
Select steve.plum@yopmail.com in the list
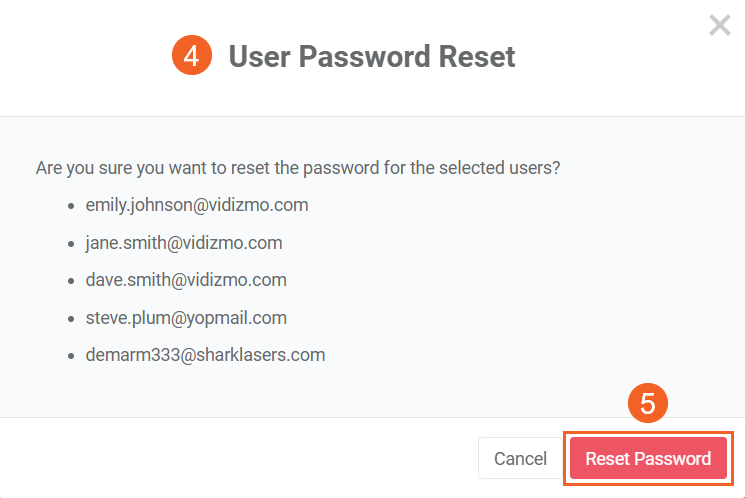point(186,318)
